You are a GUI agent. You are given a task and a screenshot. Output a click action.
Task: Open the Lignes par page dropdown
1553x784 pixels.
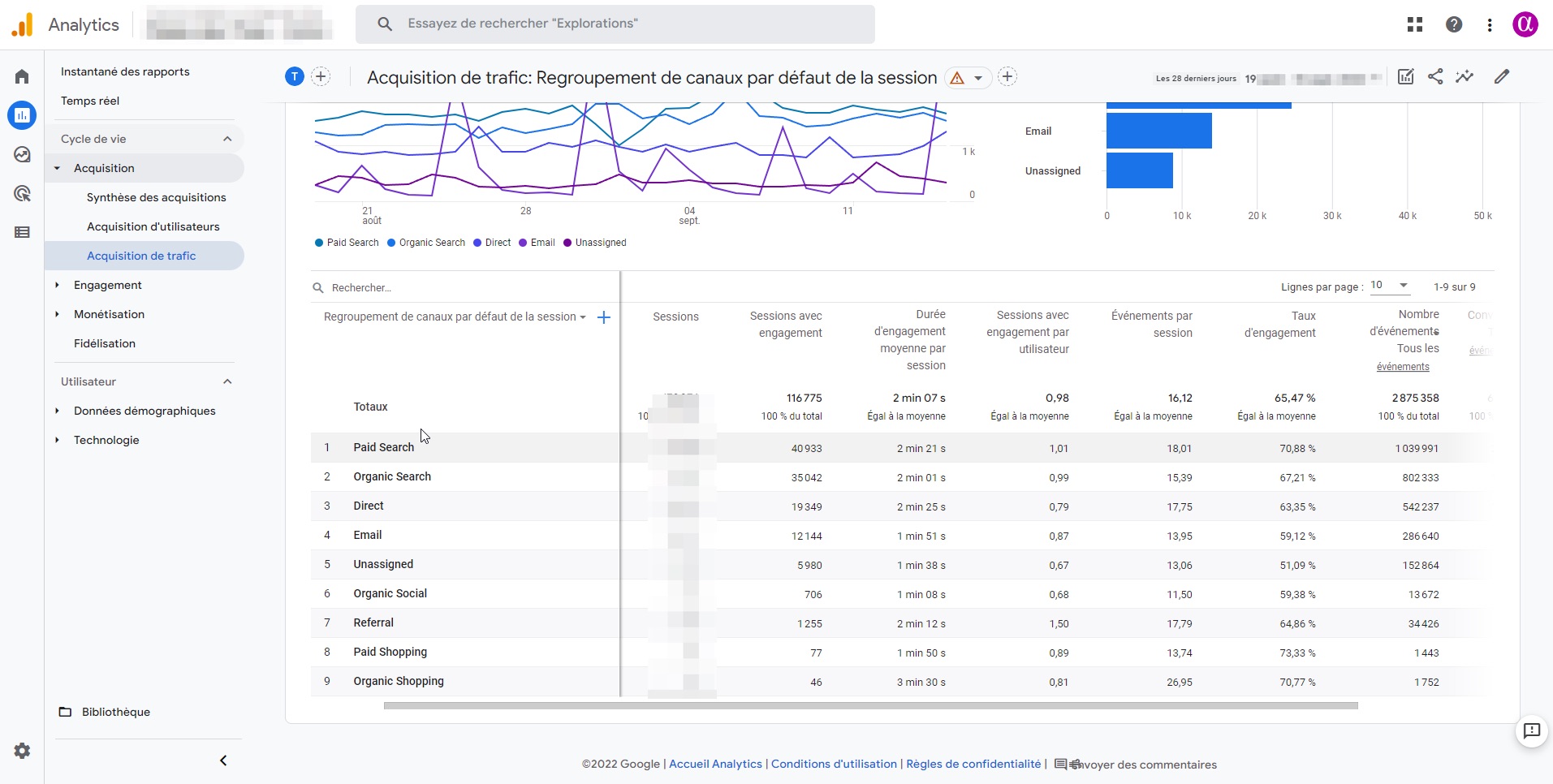(1389, 286)
